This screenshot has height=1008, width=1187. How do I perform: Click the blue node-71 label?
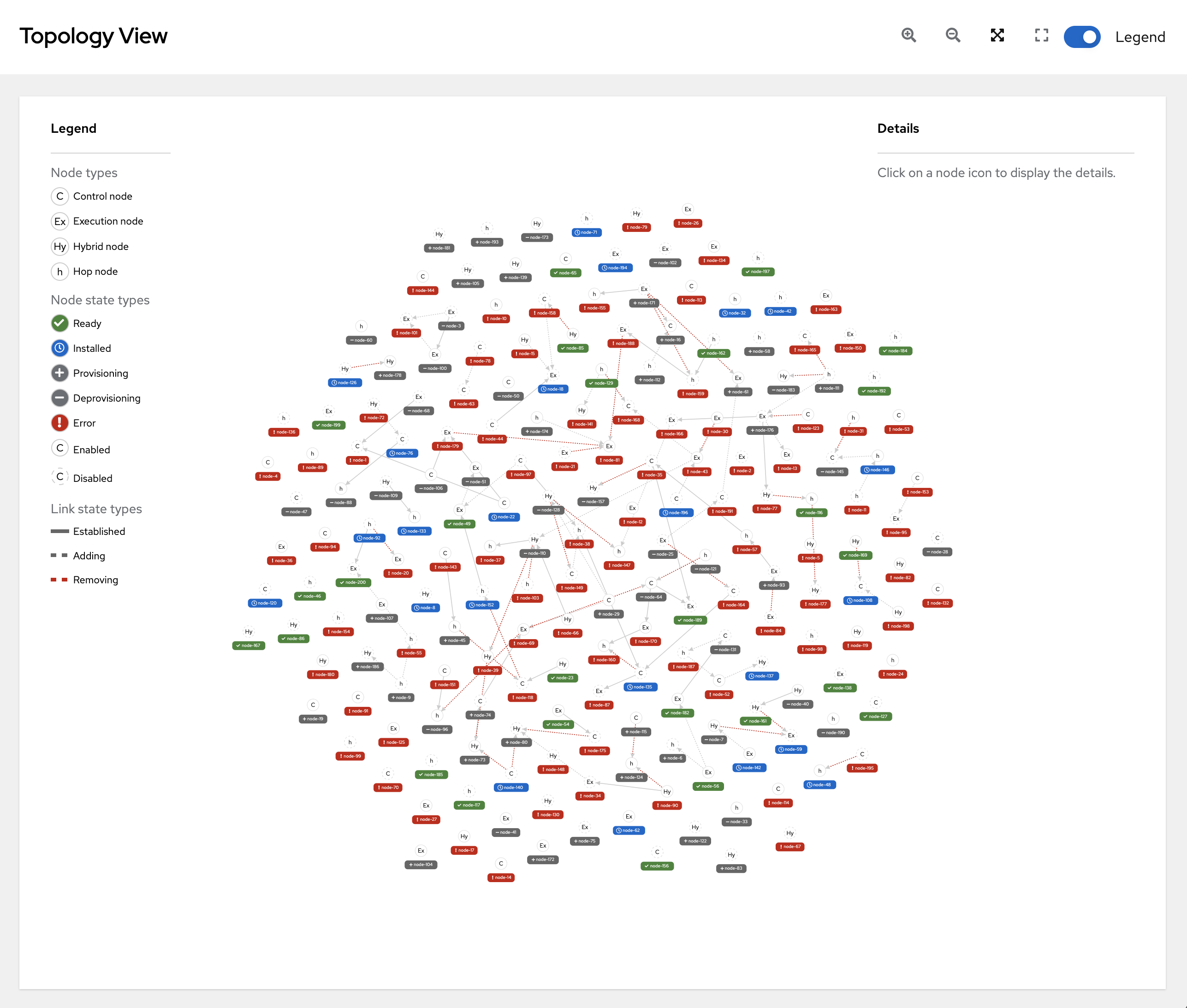tap(587, 232)
